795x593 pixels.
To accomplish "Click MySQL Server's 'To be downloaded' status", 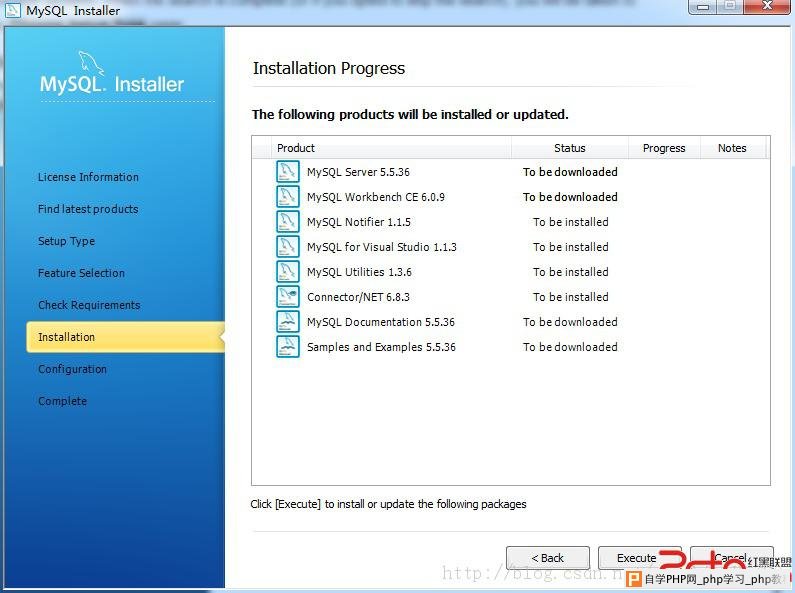I will point(570,172).
